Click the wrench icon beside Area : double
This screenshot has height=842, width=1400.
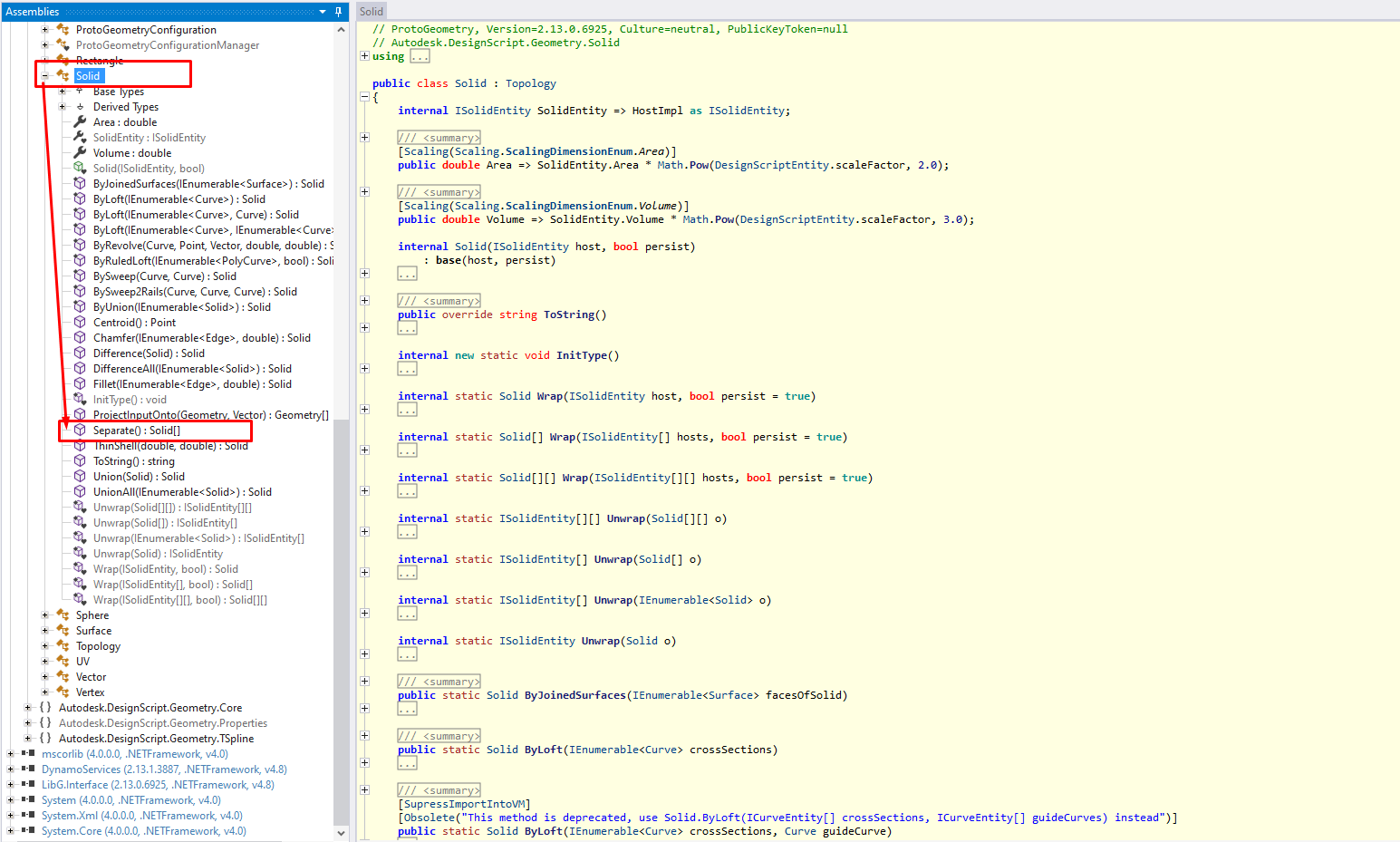pos(80,122)
